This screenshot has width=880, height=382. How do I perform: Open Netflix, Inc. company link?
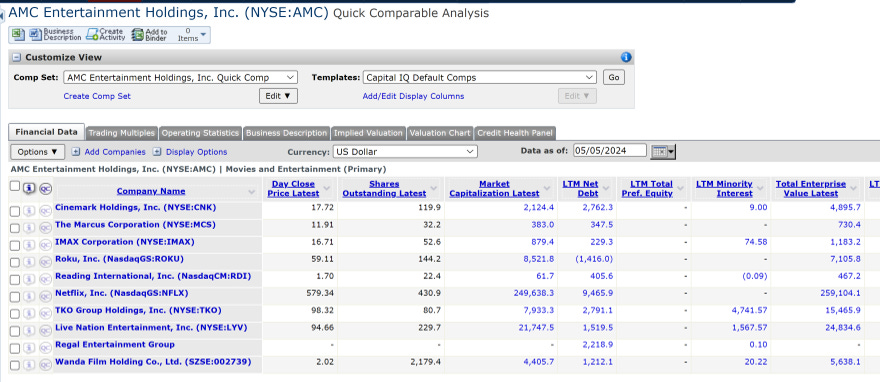point(122,293)
